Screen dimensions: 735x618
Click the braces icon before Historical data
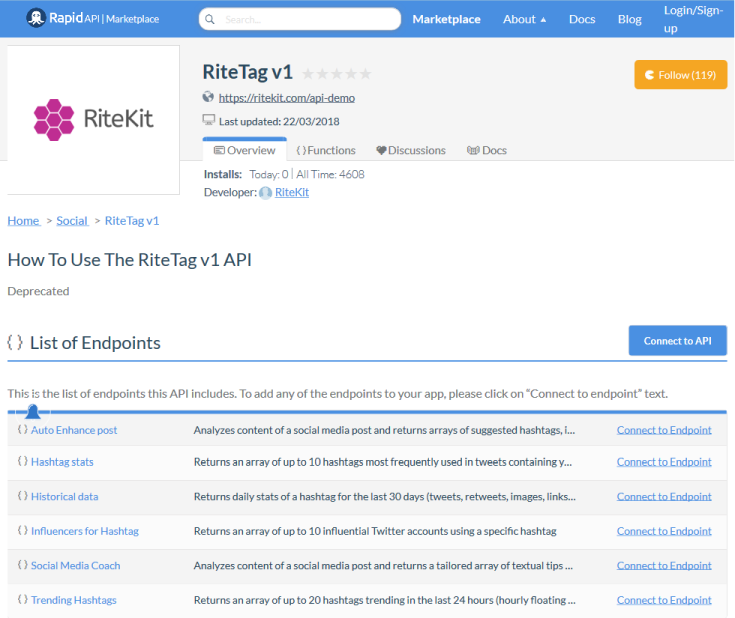22,496
